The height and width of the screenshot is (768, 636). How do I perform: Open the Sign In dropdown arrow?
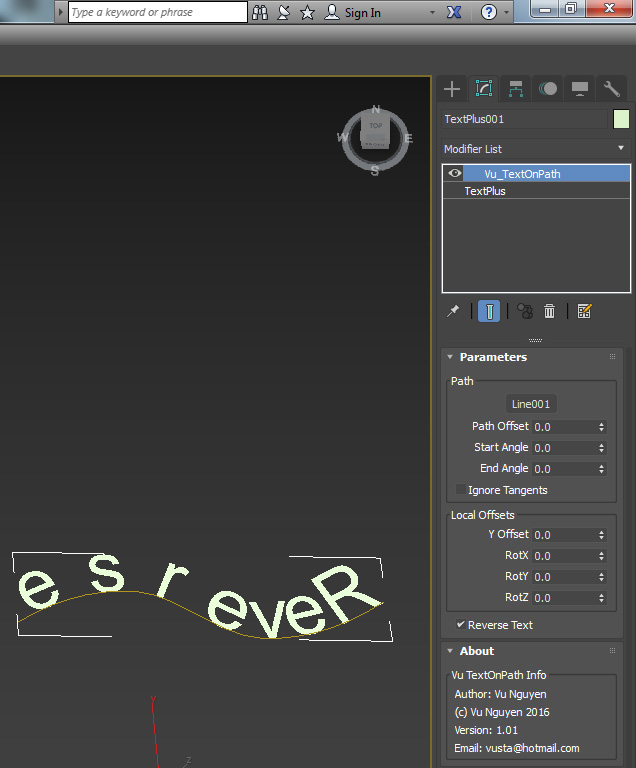(432, 12)
